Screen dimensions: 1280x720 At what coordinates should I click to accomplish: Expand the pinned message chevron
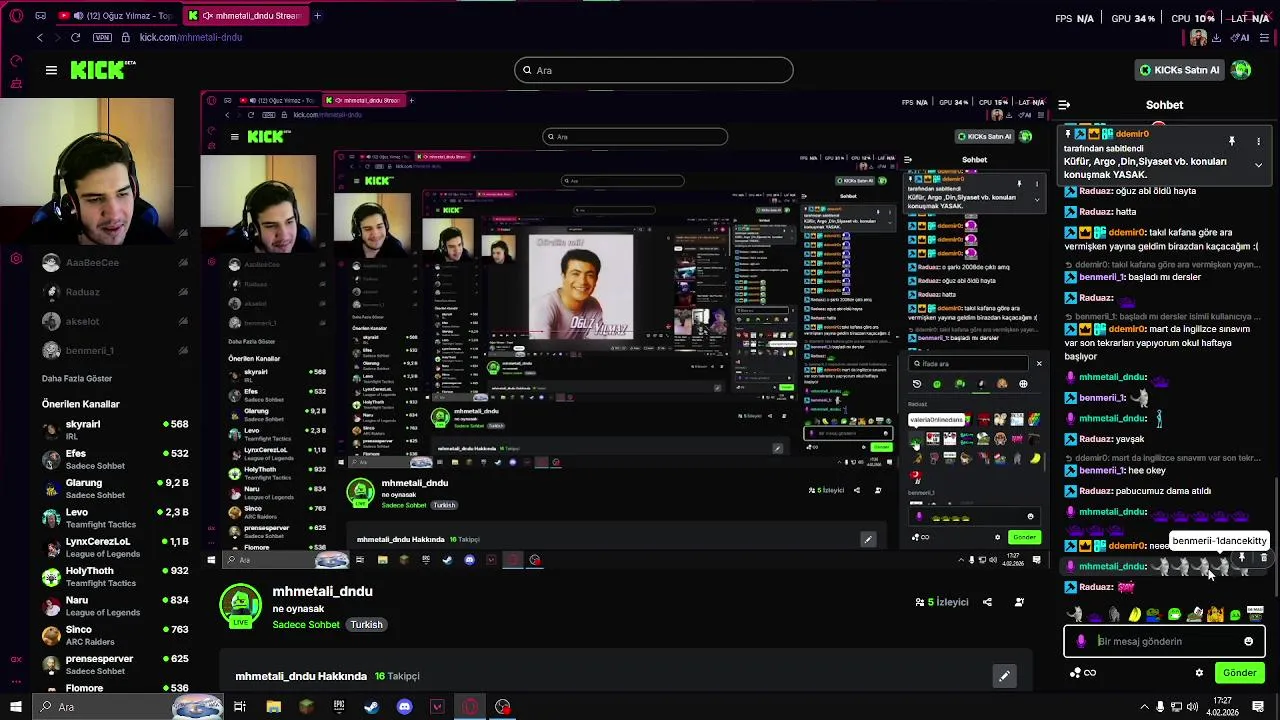coord(1258,165)
